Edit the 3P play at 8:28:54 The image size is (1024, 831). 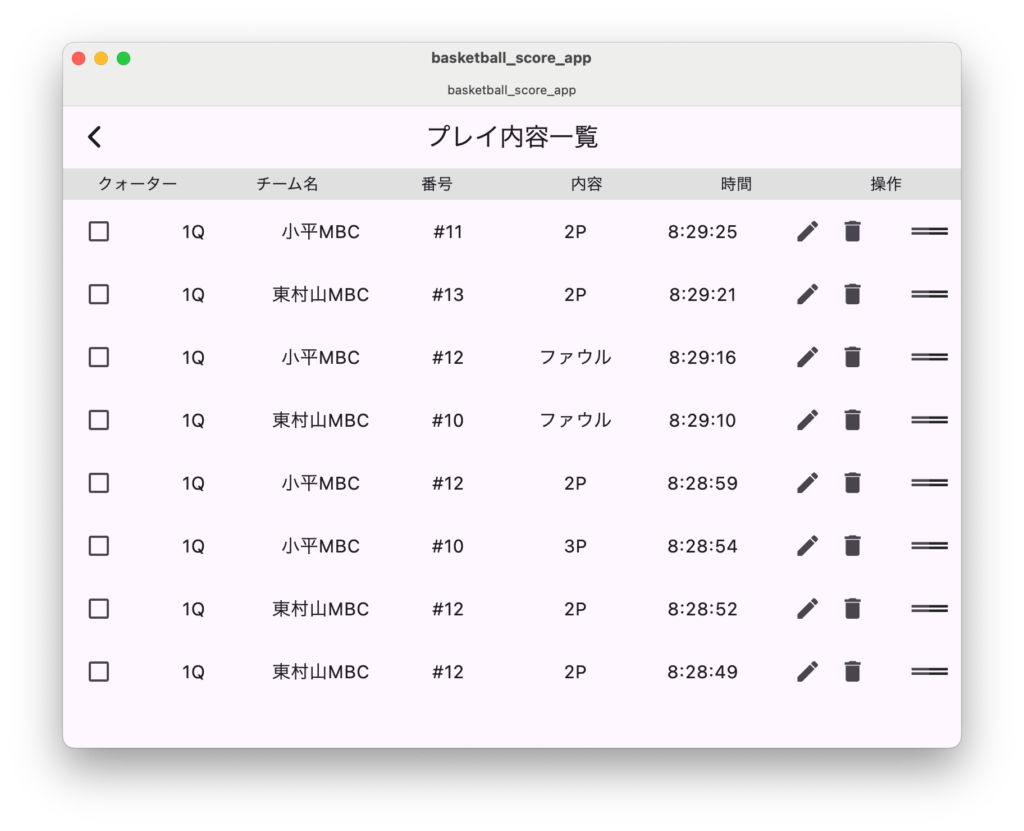click(808, 546)
